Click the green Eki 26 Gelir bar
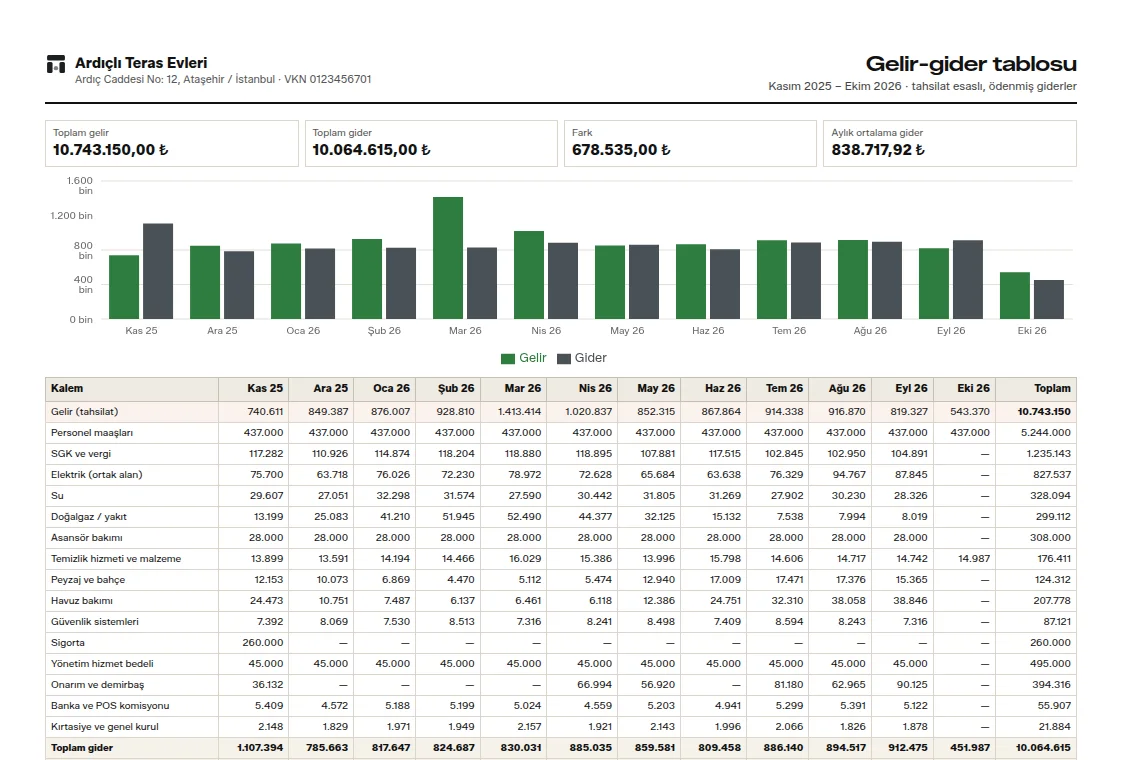This screenshot has height=760, width=1122. tap(1015, 296)
